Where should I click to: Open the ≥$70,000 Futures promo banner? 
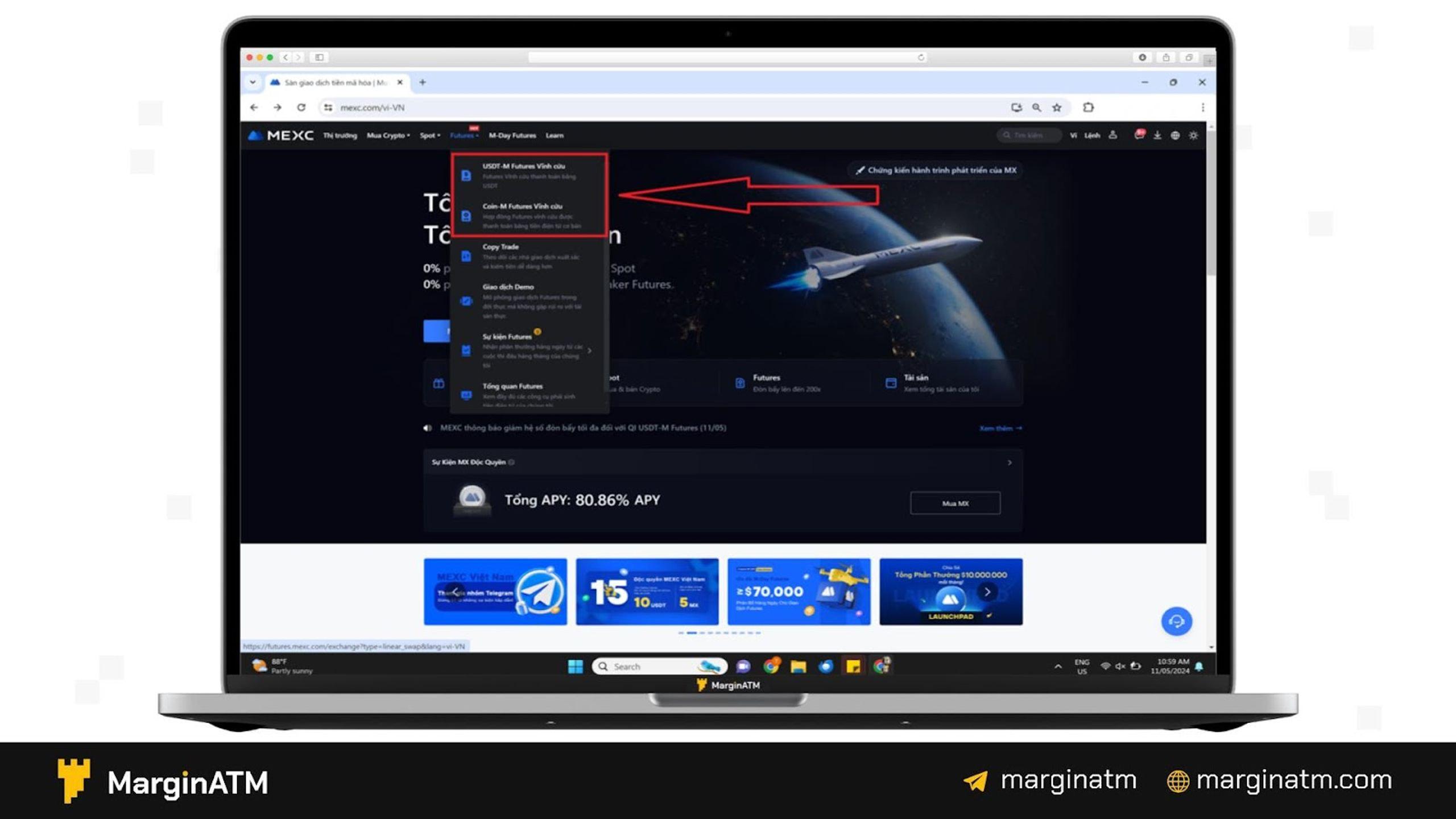point(799,591)
